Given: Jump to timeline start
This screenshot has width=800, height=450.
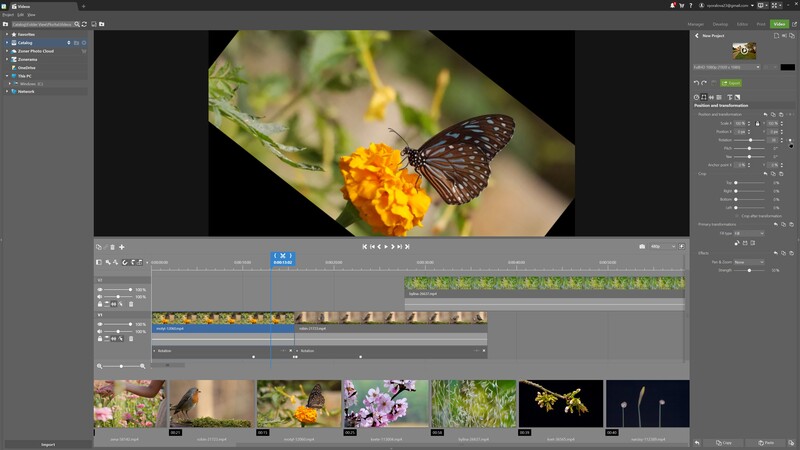Looking at the screenshot, I should click(365, 246).
